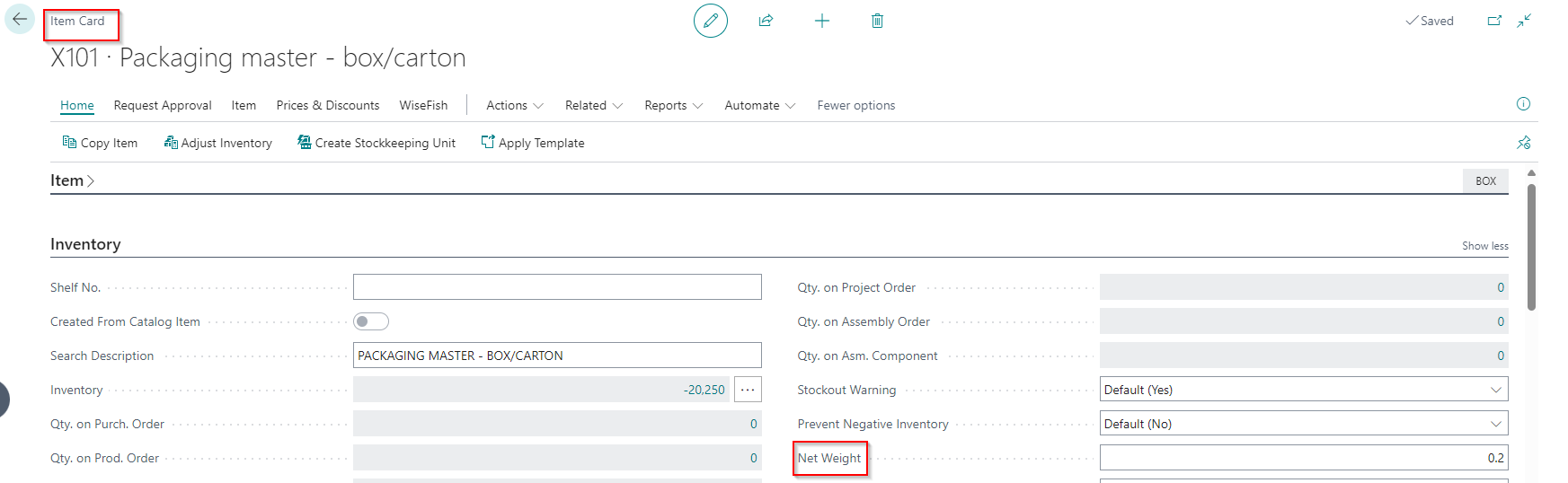Expand the Actions menu
This screenshot has width=1568, height=483.
click(x=514, y=105)
